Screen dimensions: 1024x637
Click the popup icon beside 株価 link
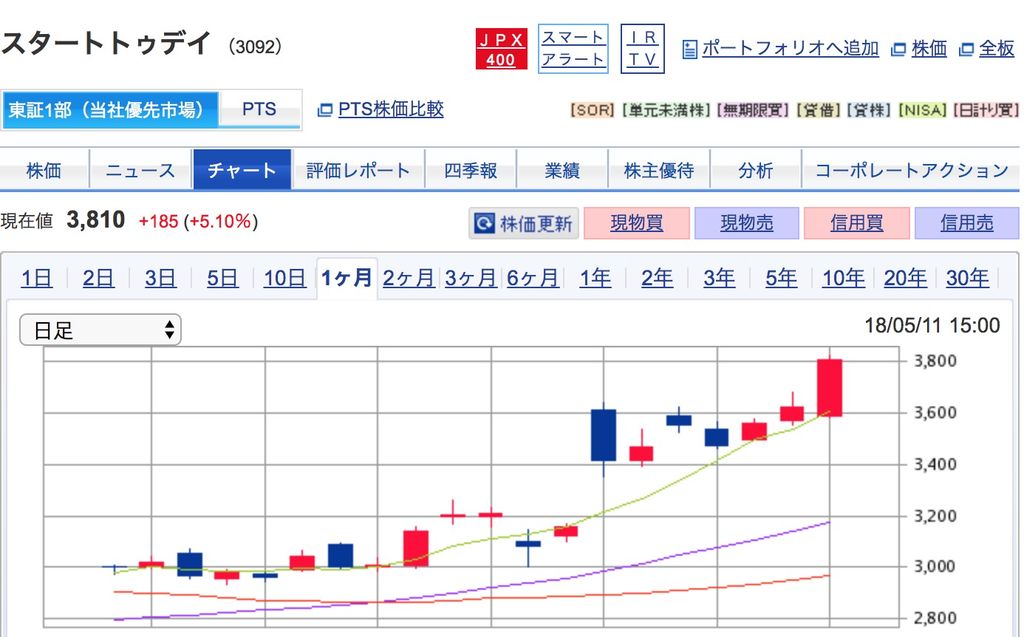tap(899, 49)
